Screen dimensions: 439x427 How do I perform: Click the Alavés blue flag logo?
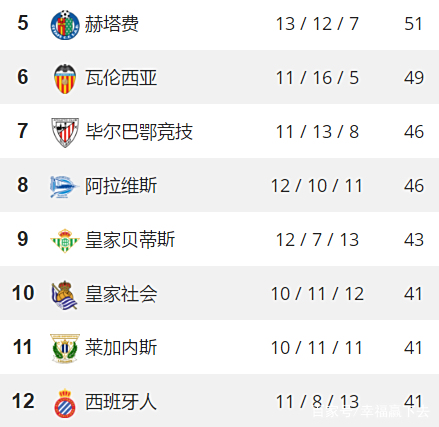click(x=64, y=187)
